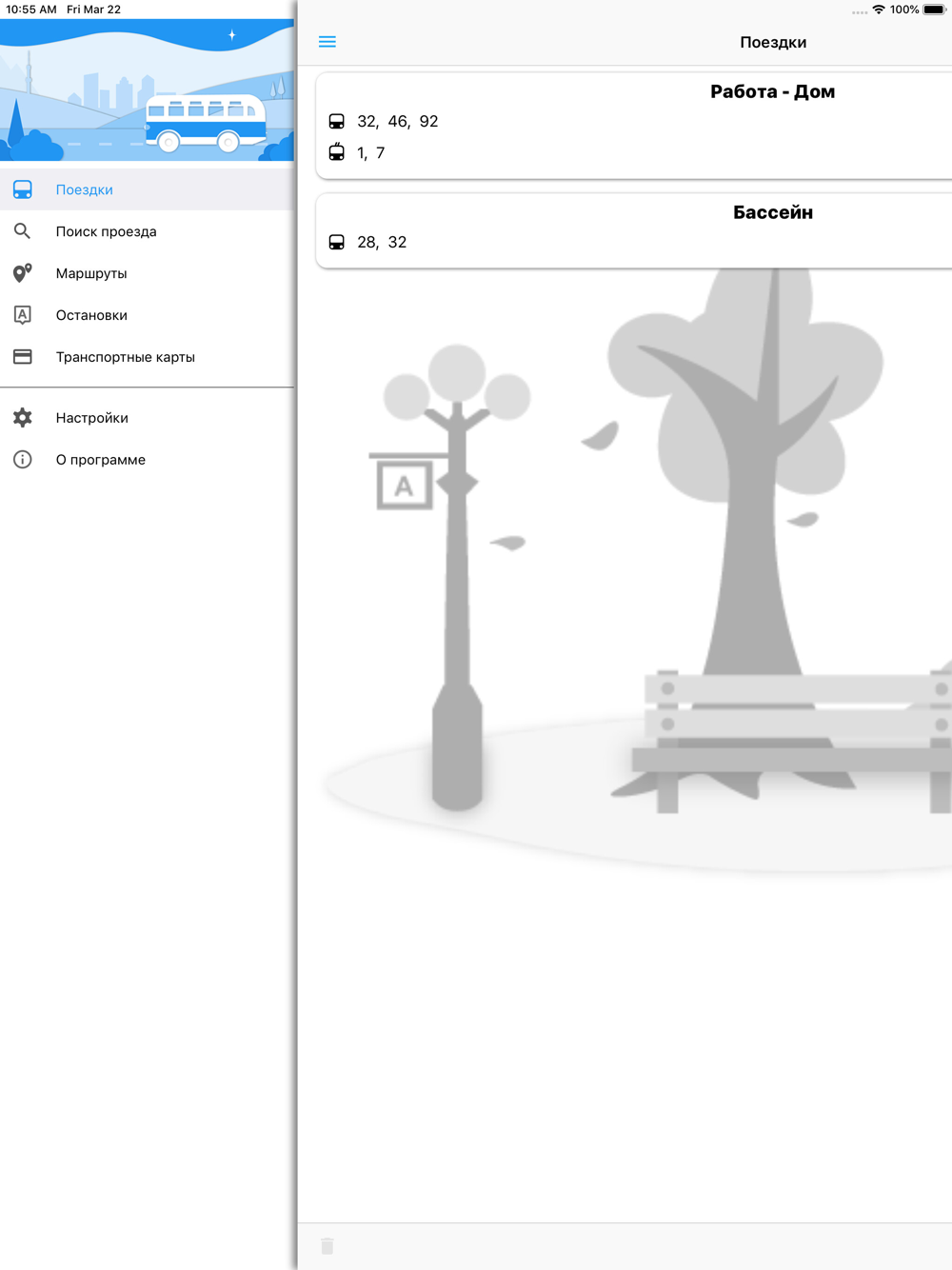Open the Бассейн trip card

pos(634,231)
